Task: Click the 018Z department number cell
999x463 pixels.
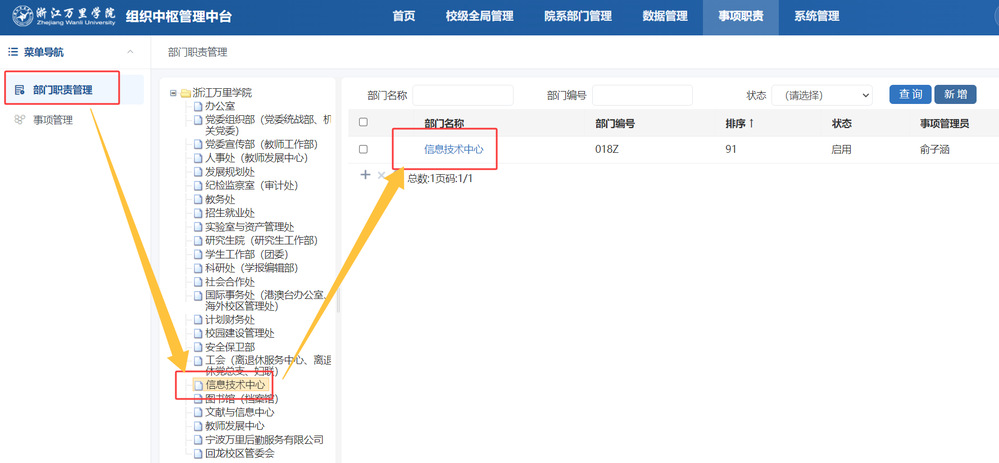Action: coord(608,150)
